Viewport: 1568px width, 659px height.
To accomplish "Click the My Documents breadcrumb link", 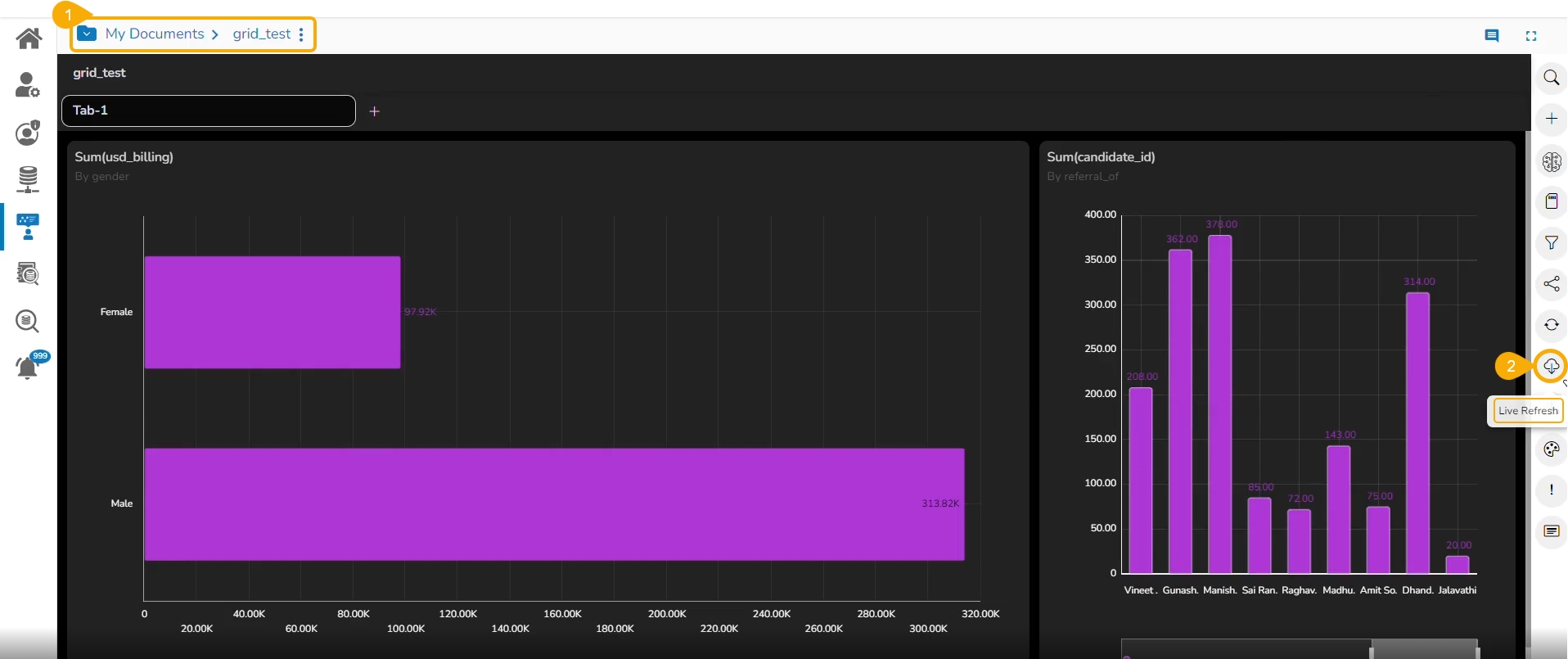I will (x=155, y=34).
